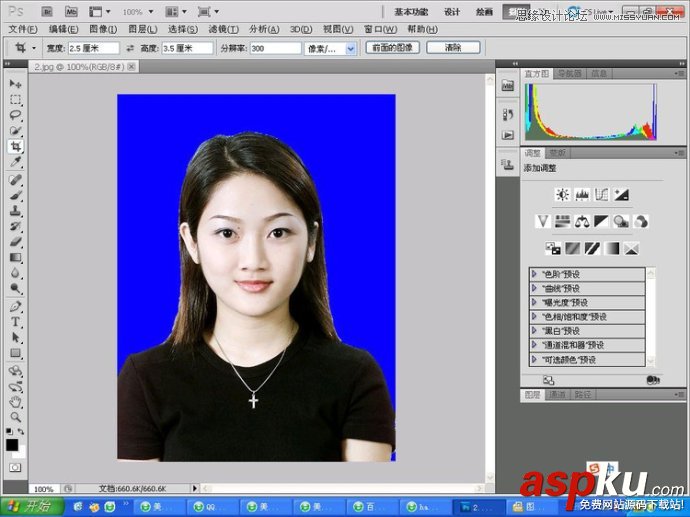Click the 前面的图像 button
690x517 pixels.
(393, 48)
